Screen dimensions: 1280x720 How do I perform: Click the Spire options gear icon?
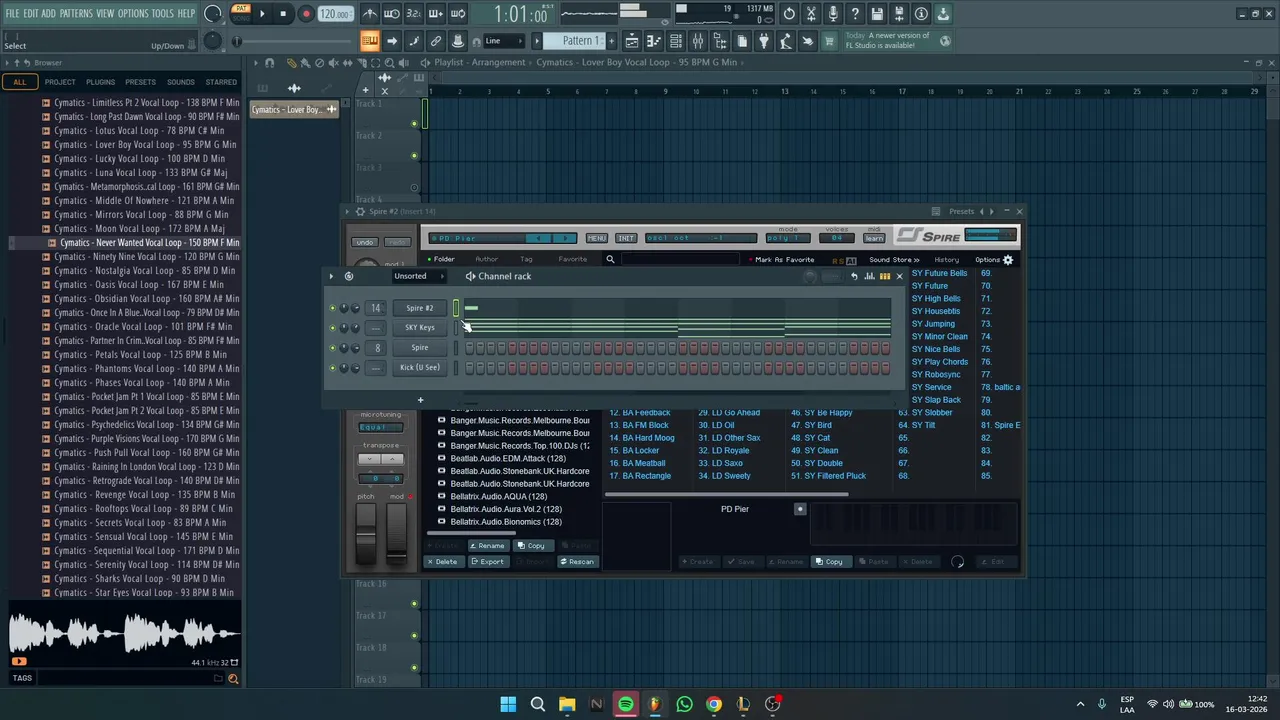[1008, 260]
